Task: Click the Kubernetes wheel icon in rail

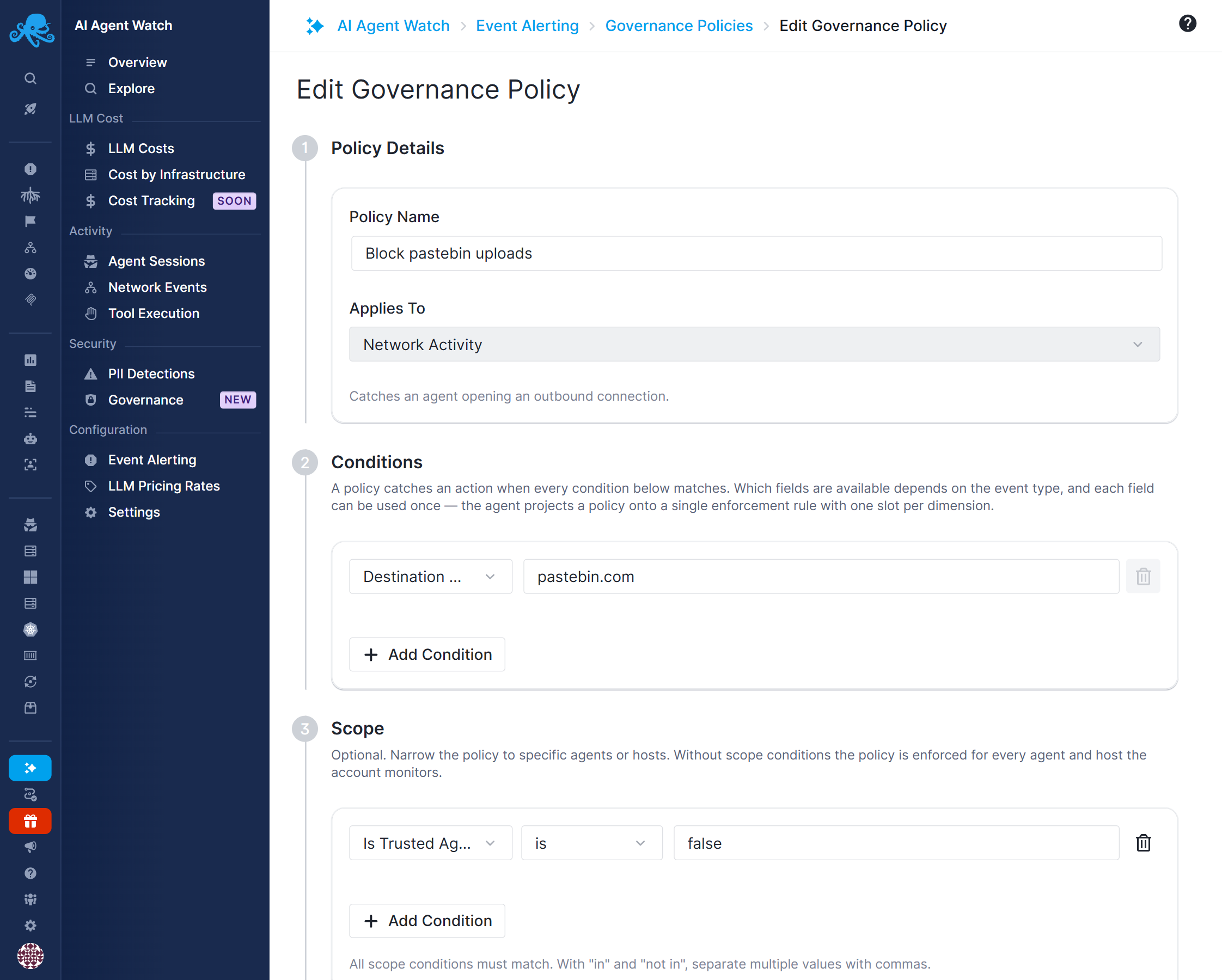Action: 30,629
